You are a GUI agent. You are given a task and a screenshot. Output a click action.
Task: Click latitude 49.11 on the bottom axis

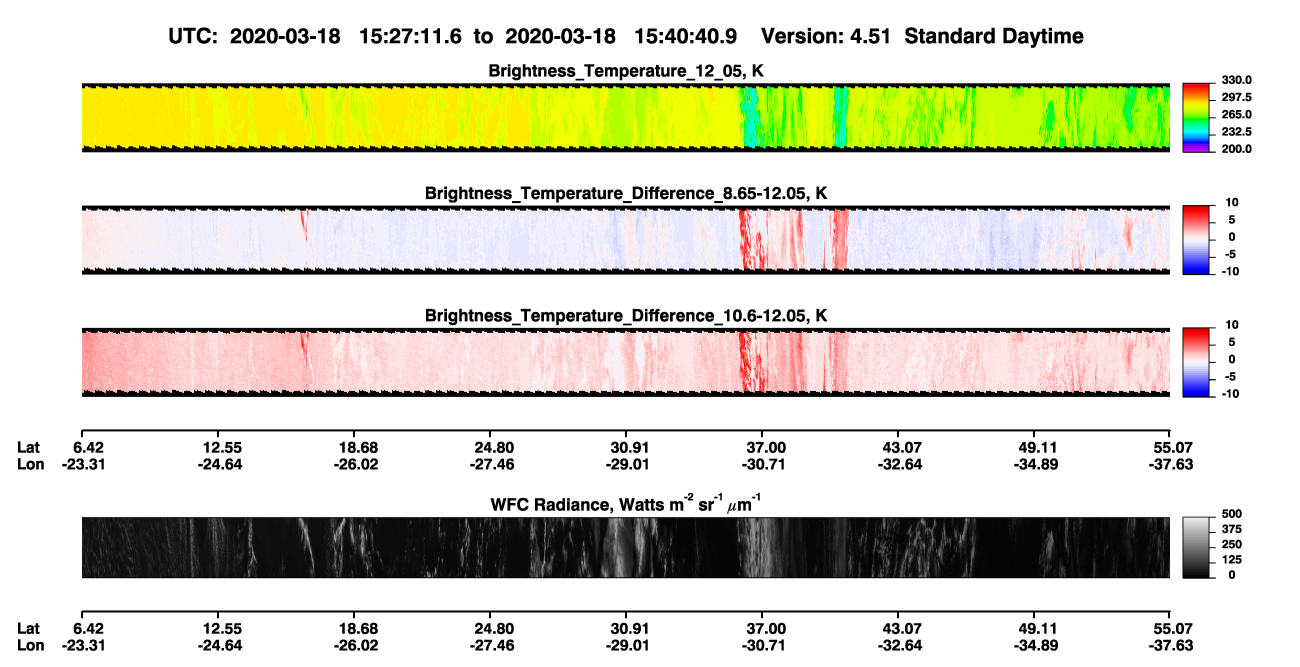tap(1035, 628)
